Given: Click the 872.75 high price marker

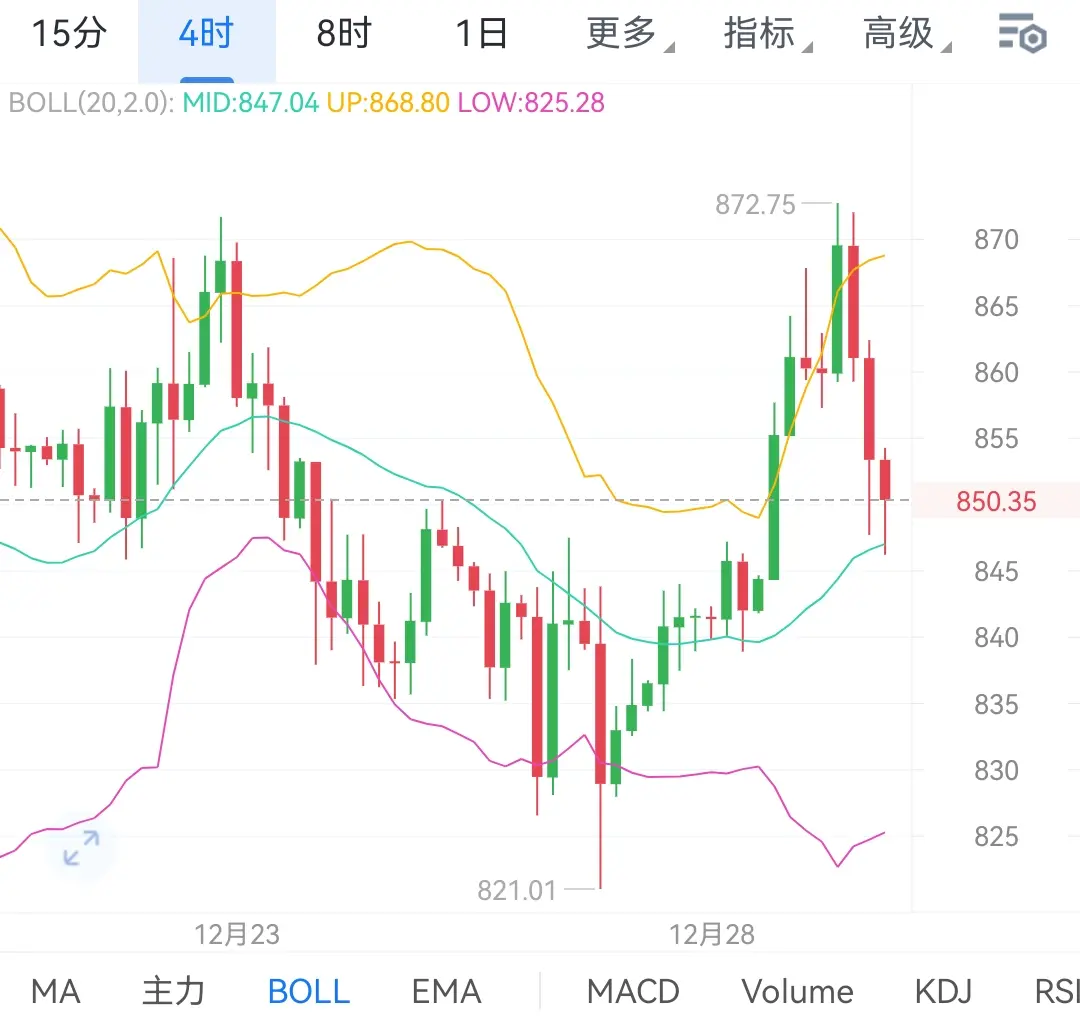Looking at the screenshot, I should (755, 205).
